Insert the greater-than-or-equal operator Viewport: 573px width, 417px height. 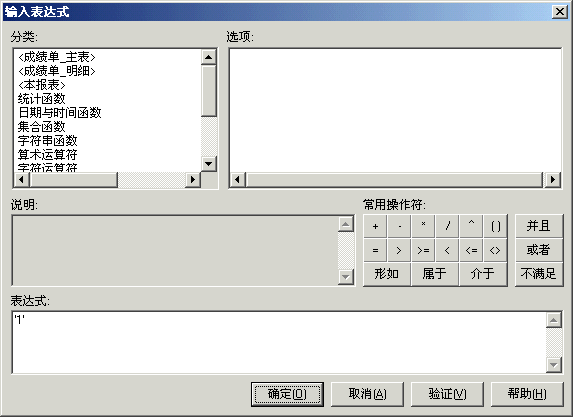coord(423,251)
